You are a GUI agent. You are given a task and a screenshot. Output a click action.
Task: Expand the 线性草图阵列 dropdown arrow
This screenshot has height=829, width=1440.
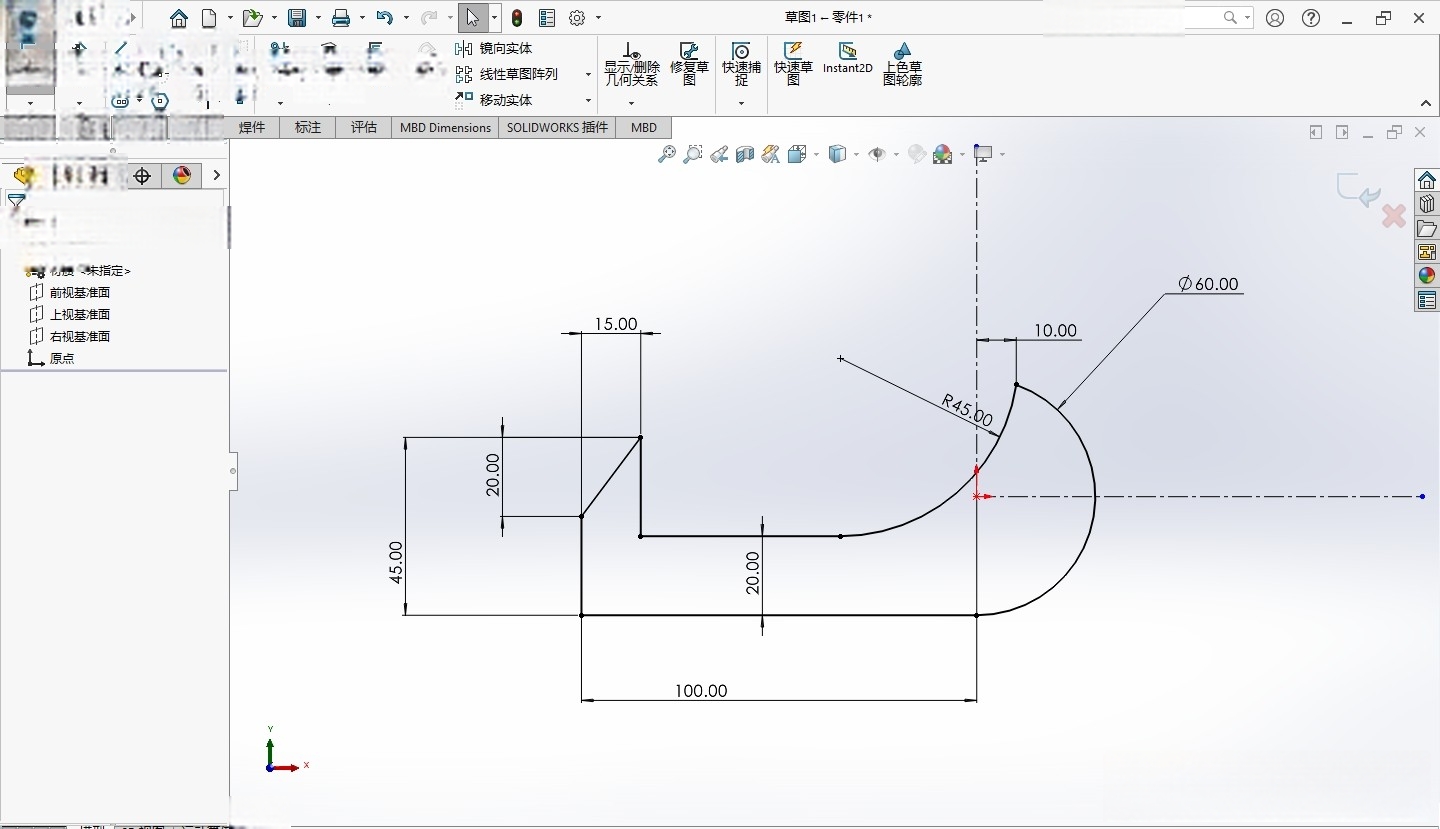coord(588,74)
